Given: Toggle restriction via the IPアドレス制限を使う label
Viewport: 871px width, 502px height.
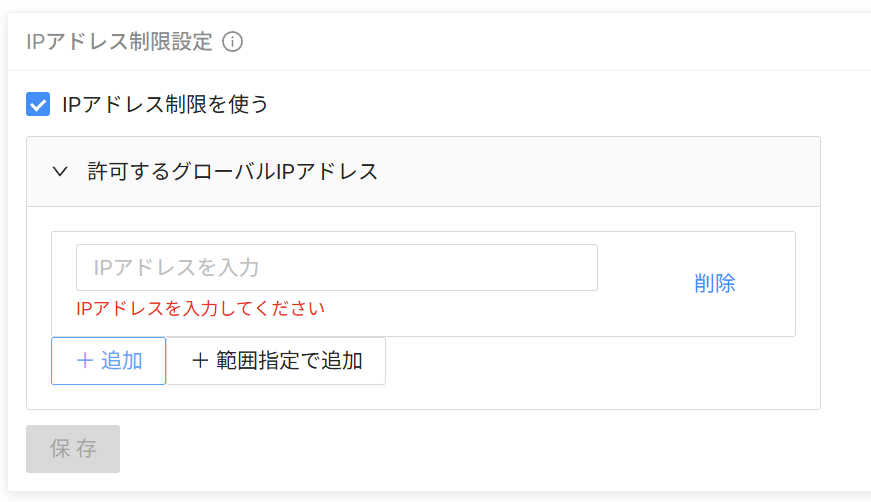Looking at the screenshot, I should 165,104.
